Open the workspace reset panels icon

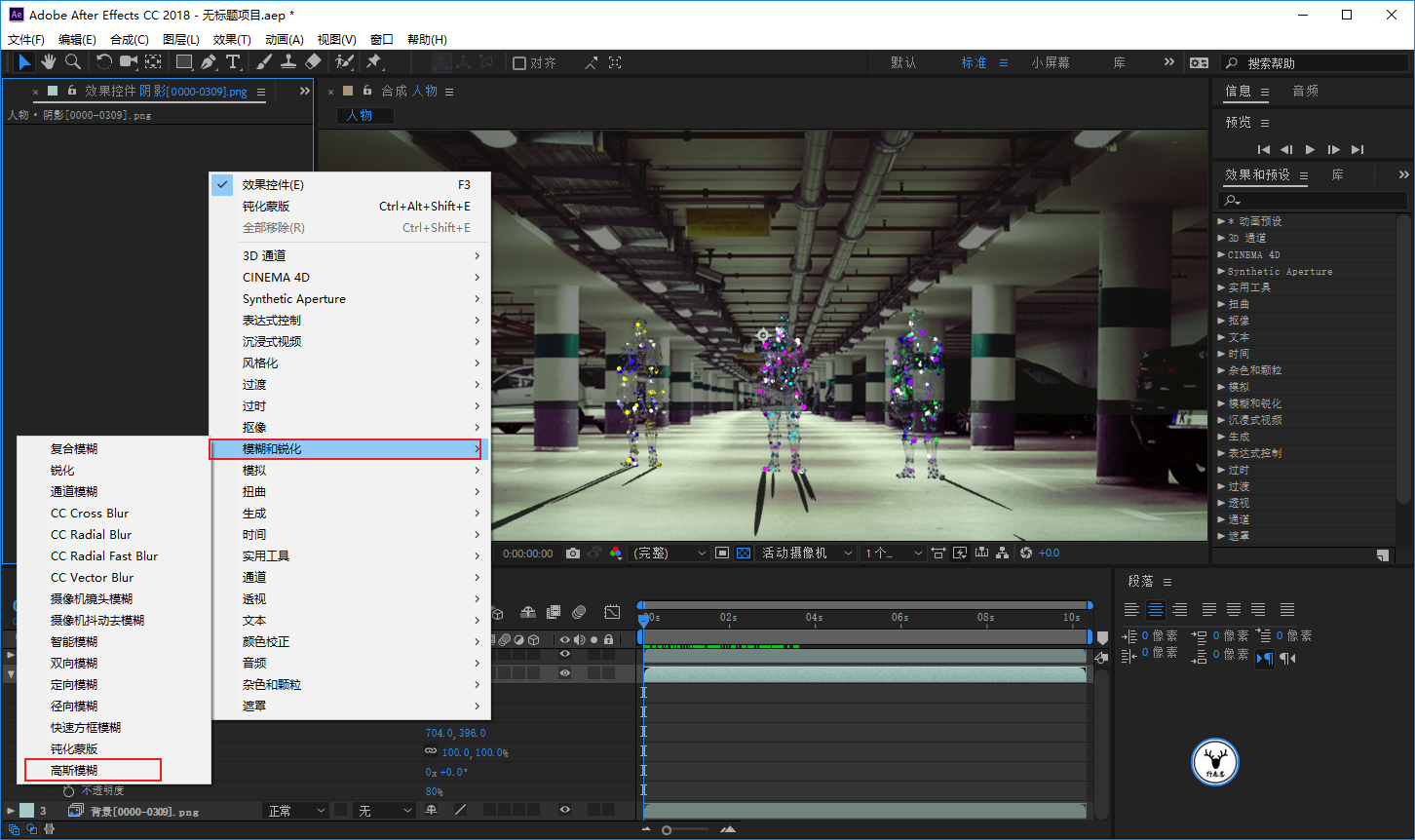(1199, 62)
